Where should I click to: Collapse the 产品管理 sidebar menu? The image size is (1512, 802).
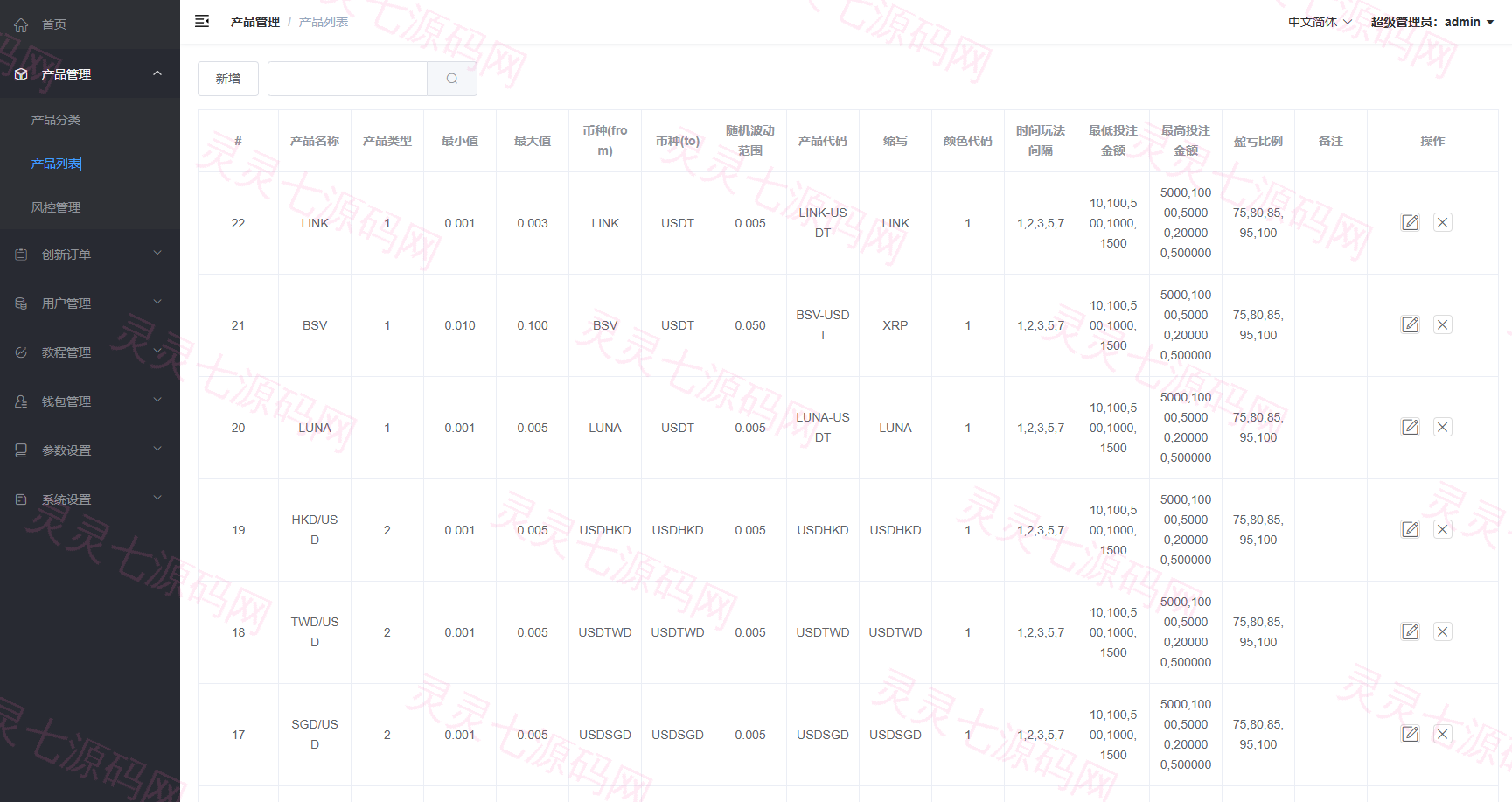pos(90,74)
